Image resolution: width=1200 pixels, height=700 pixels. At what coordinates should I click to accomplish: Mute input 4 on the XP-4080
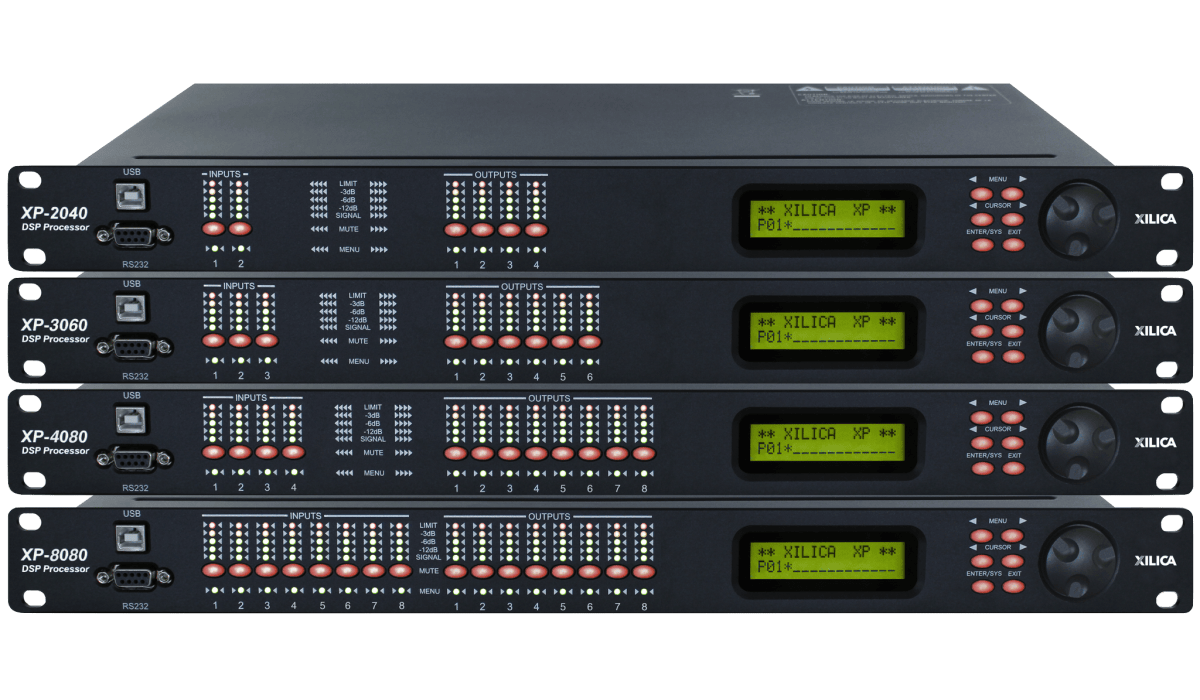tap(293, 452)
